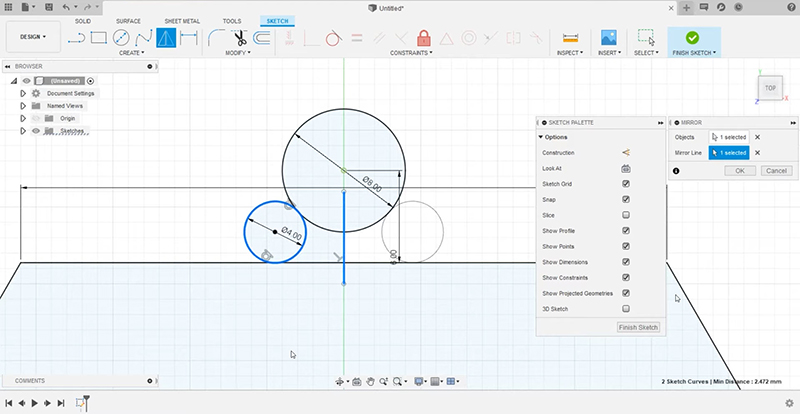Viewport: 800px width, 414px height.
Task: Hide the Sketches folder visibility eye
Action: point(36,131)
